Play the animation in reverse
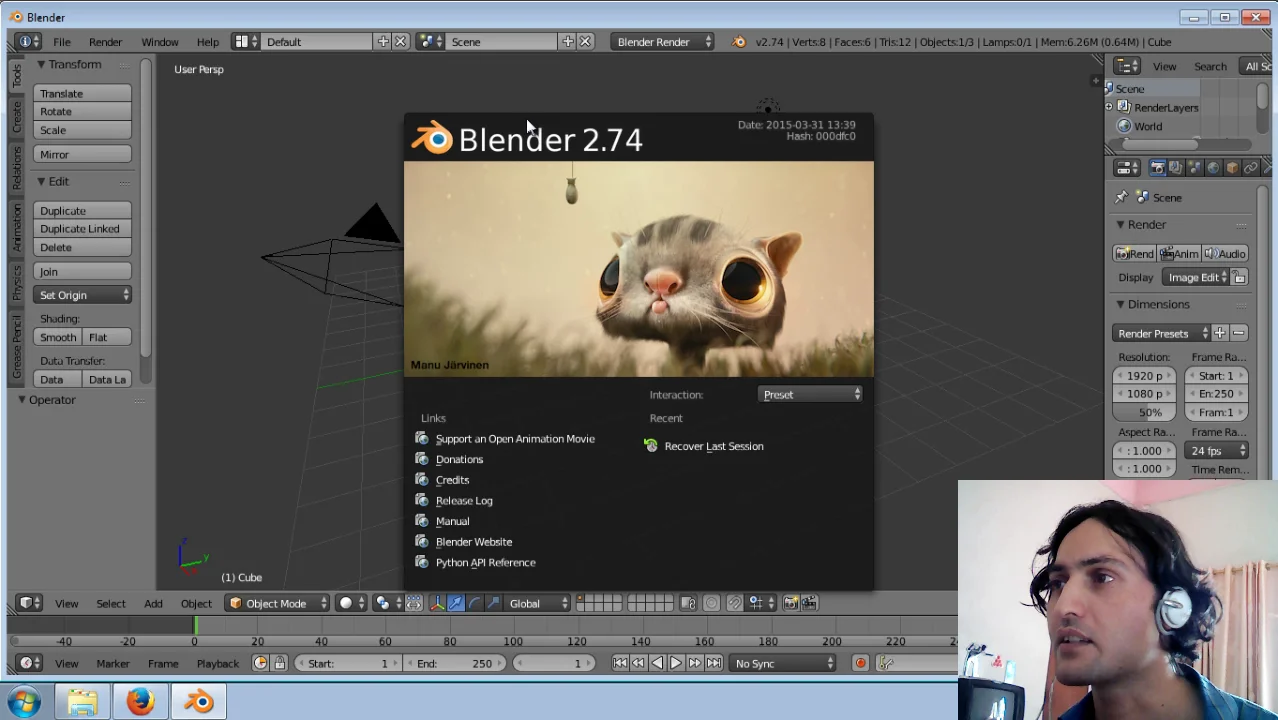 pos(657,663)
